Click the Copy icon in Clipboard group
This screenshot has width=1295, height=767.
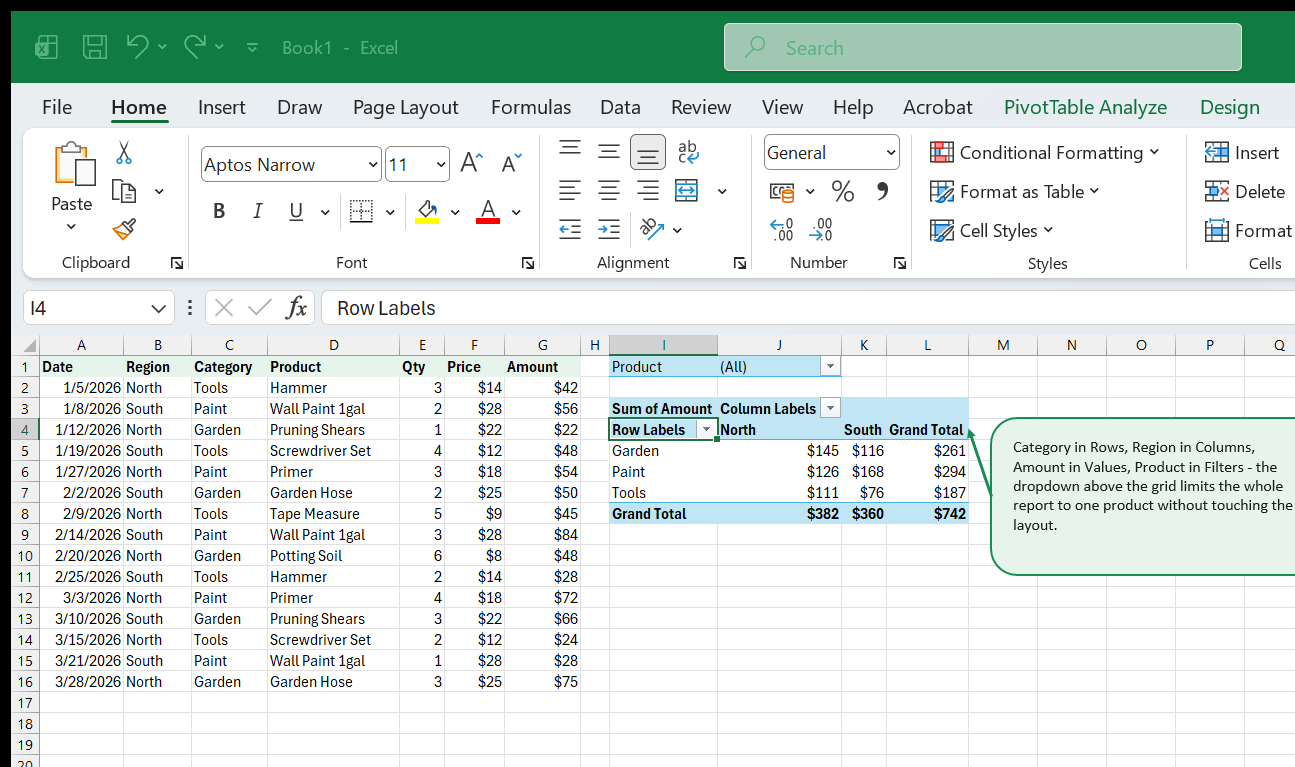tap(124, 191)
